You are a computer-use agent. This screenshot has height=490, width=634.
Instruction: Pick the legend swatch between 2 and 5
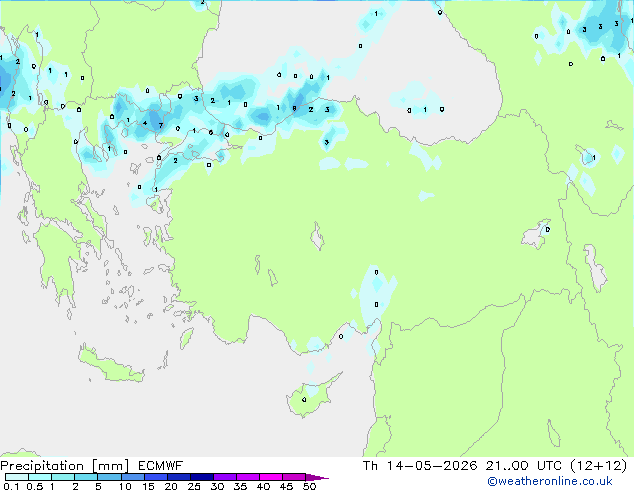point(86,477)
